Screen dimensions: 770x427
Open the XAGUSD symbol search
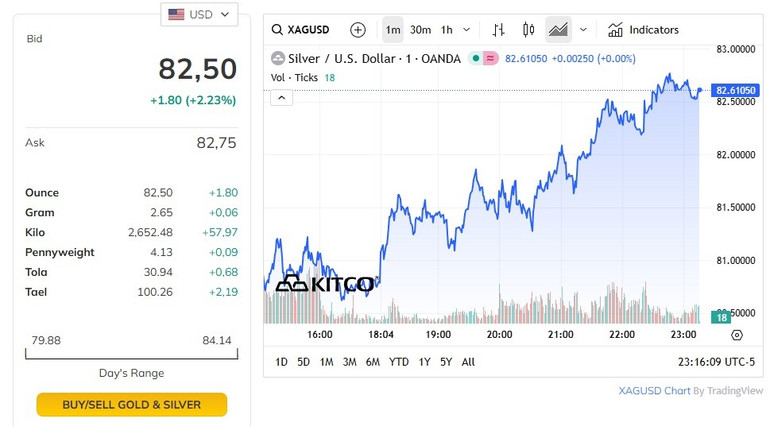[303, 30]
